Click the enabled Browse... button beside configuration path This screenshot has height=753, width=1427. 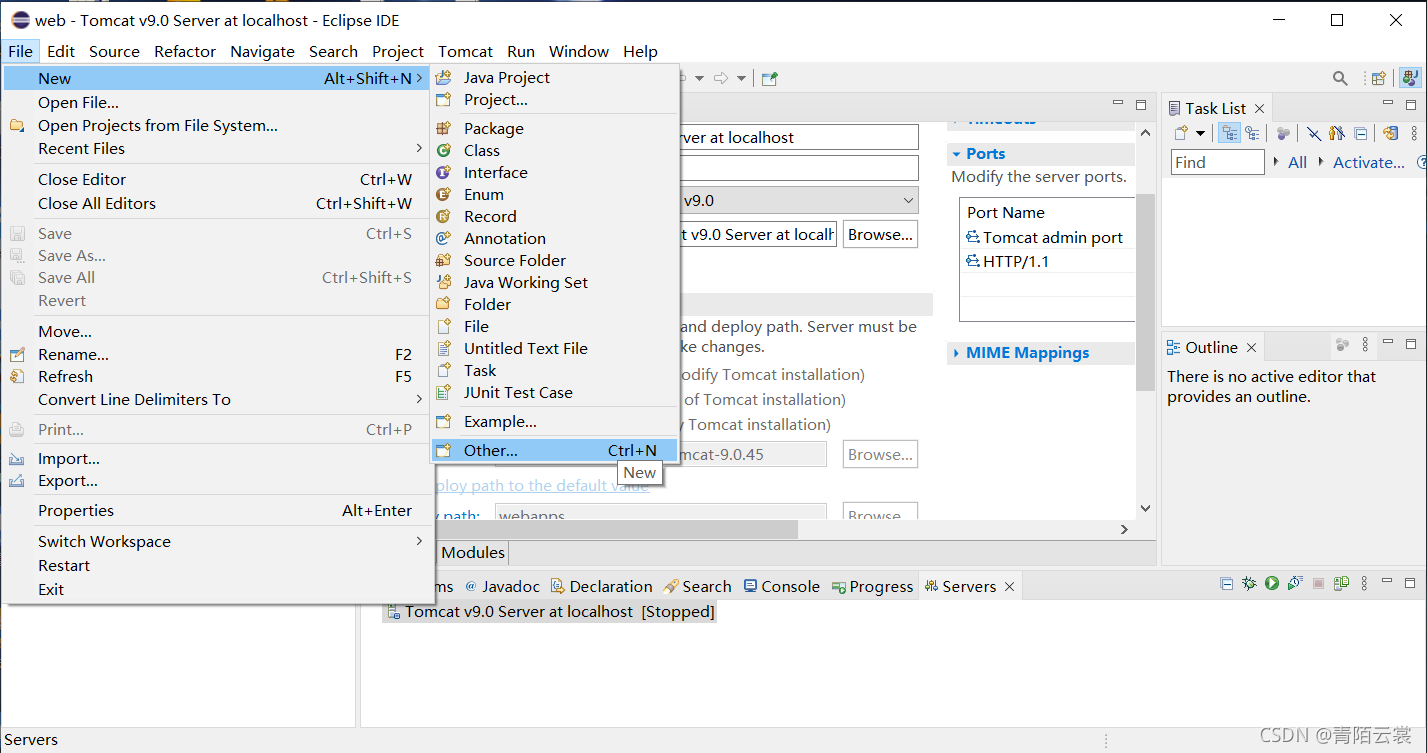point(880,234)
